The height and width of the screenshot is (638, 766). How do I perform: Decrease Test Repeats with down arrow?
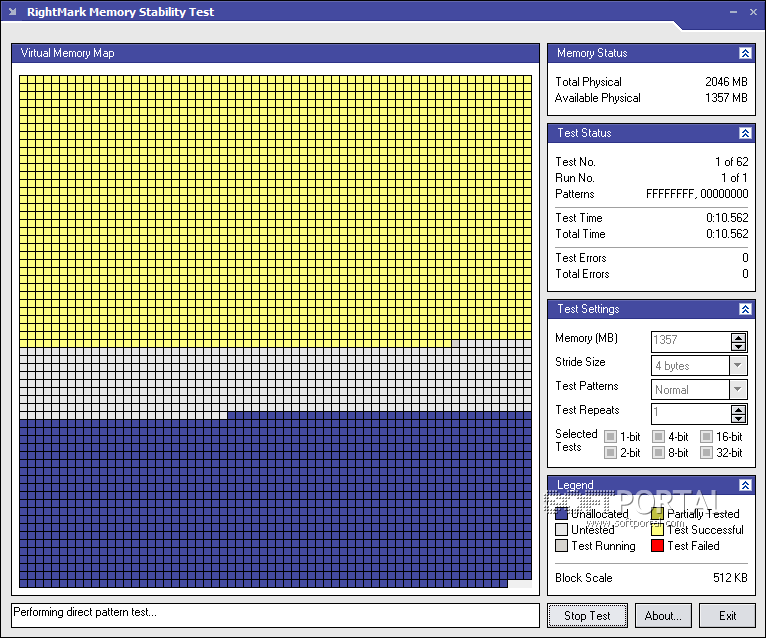click(x=739, y=418)
